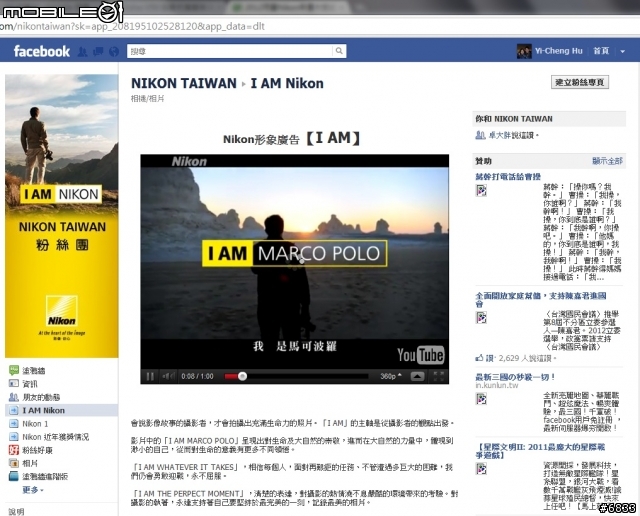Open 相片 photos sidebar tab
The image size is (640, 516).
click(x=30, y=463)
